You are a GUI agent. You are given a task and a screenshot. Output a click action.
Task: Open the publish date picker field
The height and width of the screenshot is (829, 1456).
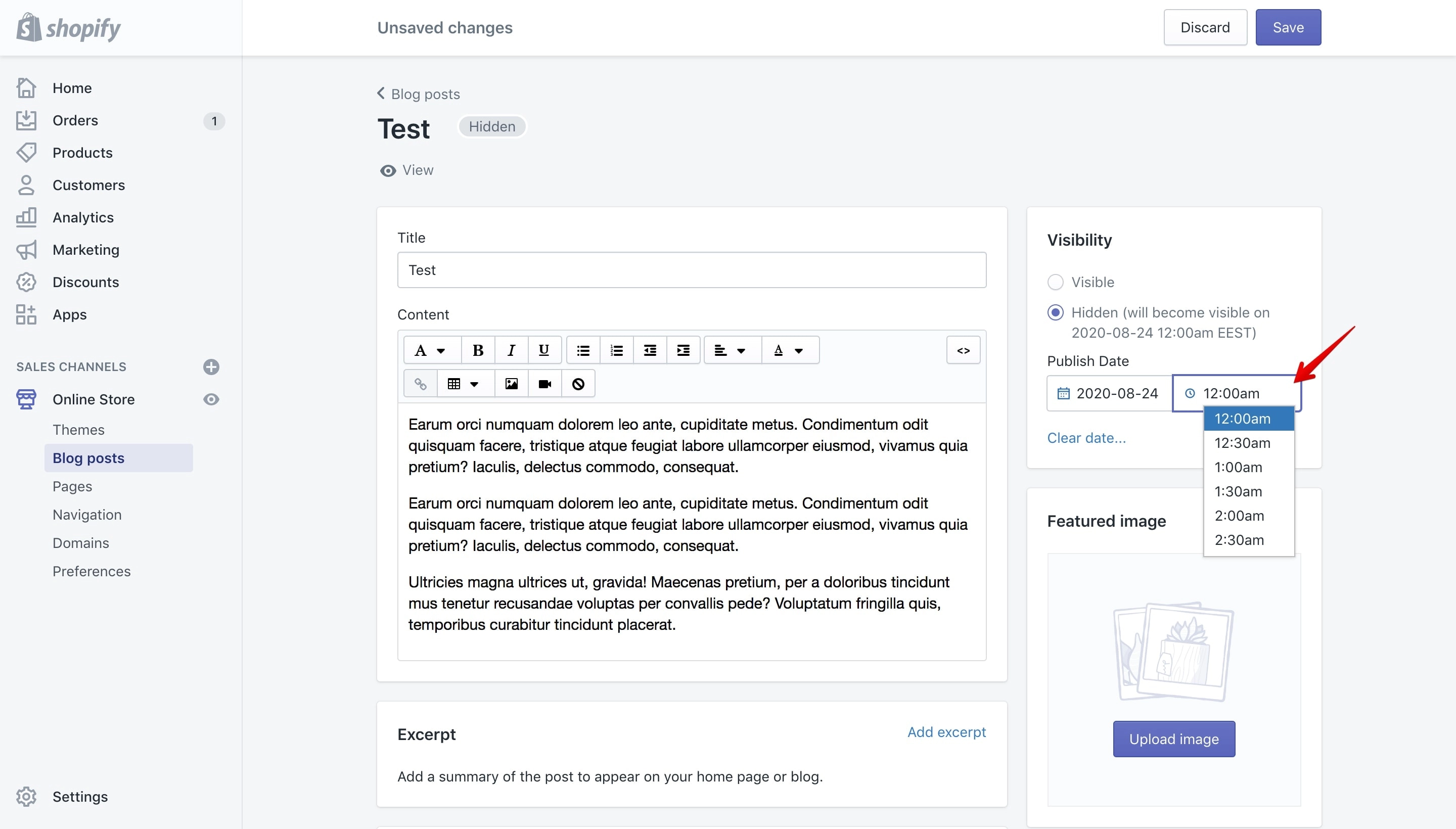click(1109, 393)
